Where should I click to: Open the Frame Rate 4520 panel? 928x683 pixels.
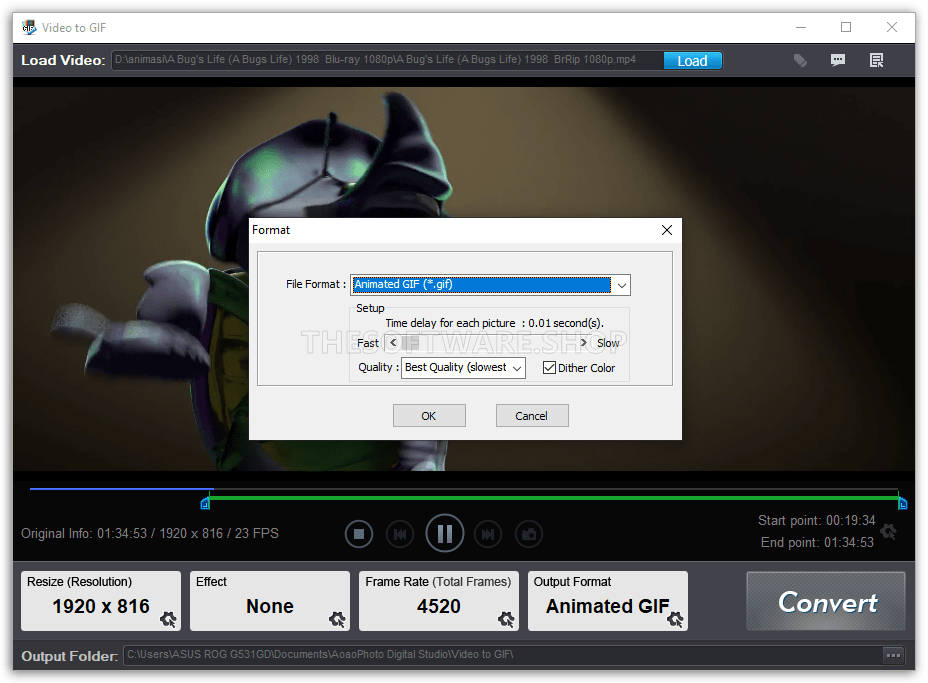tap(439, 601)
